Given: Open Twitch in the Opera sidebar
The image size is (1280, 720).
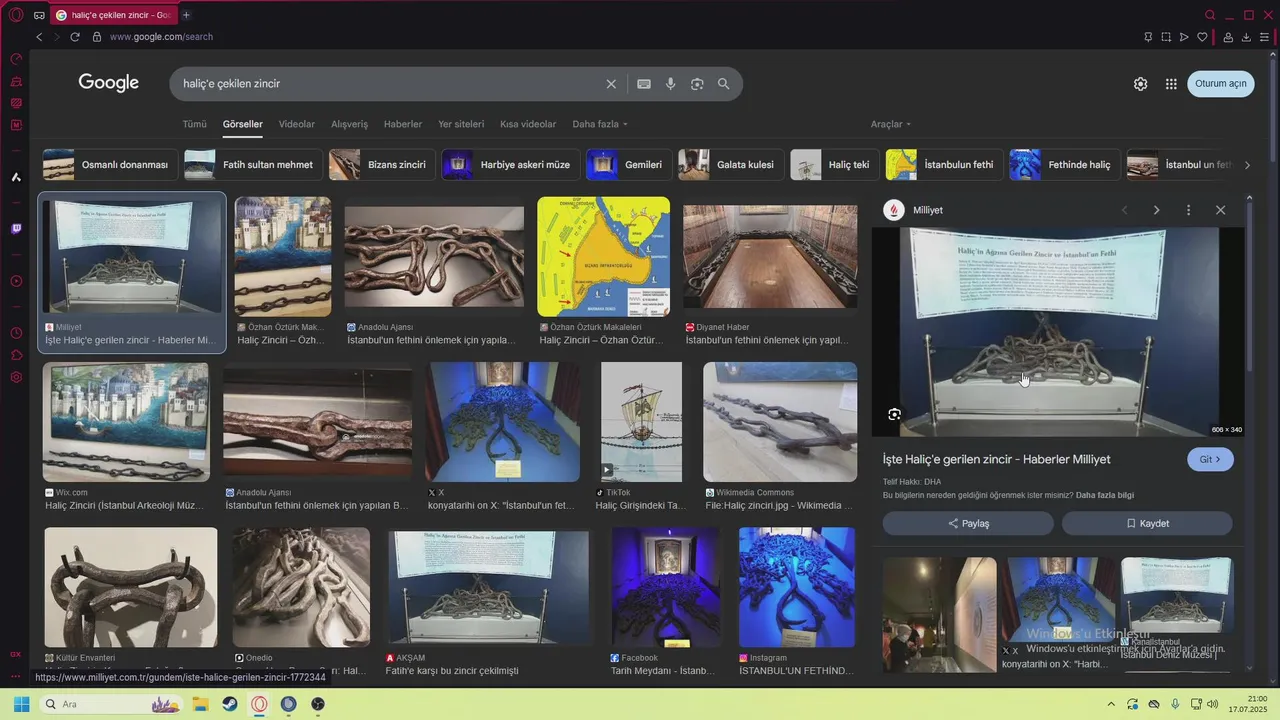Looking at the screenshot, I should click(x=16, y=229).
